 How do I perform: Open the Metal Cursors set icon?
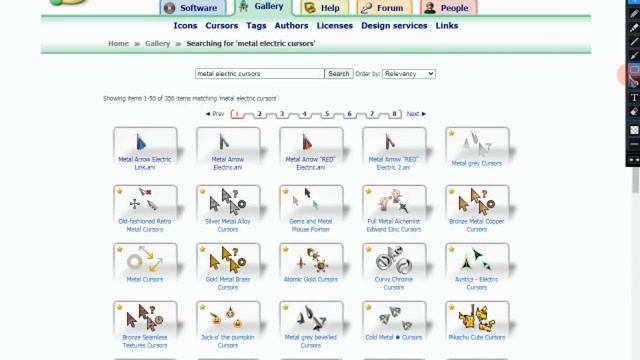coord(145,259)
